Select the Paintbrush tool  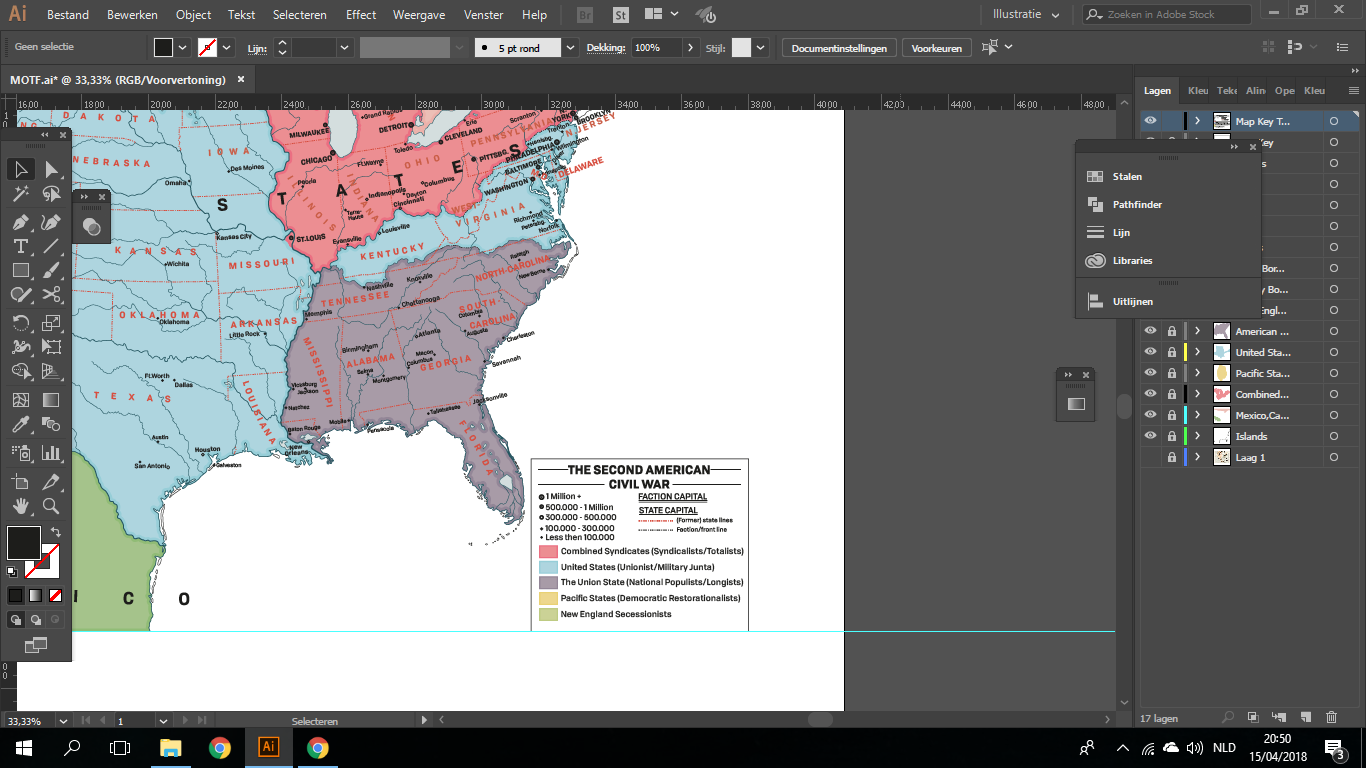tap(52, 270)
